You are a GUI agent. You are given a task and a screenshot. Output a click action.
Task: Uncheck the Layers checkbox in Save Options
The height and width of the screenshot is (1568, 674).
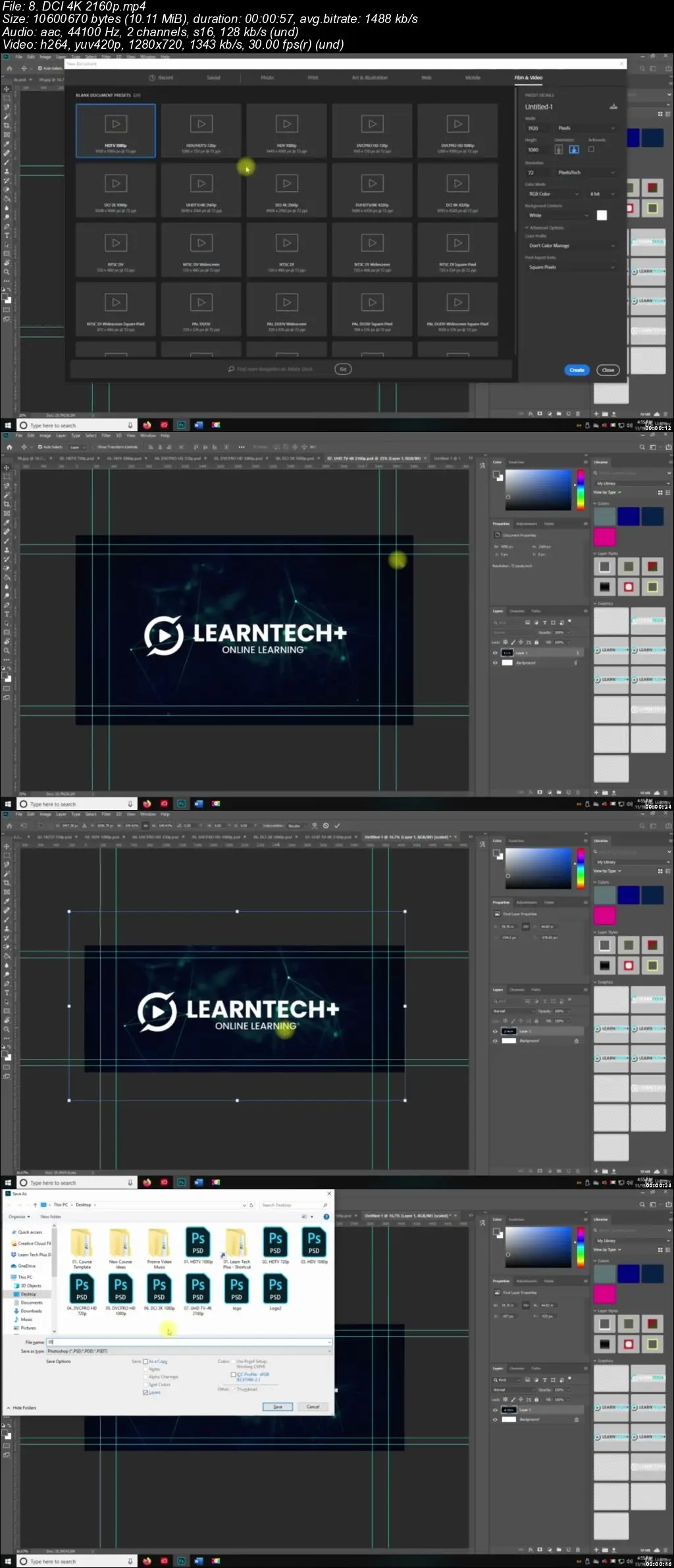(145, 1393)
